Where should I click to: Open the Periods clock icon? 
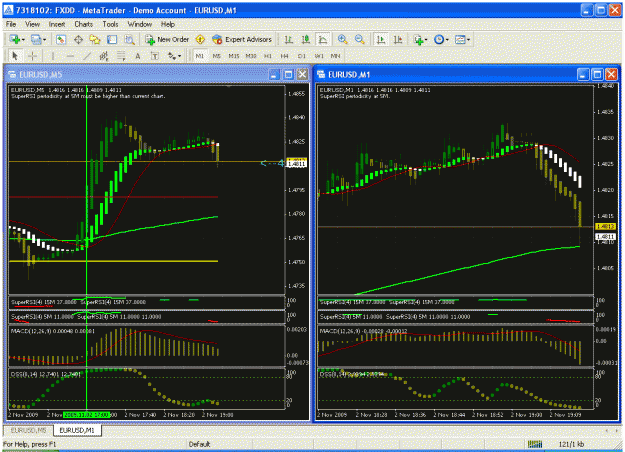point(441,39)
